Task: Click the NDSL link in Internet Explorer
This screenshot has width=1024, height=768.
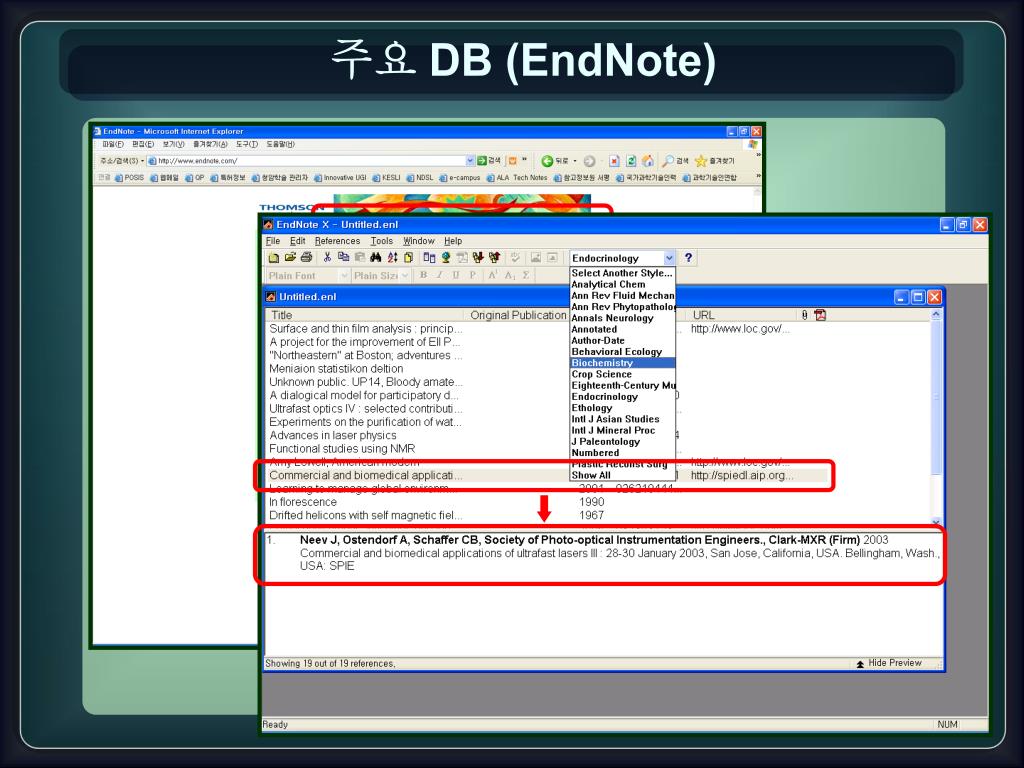Action: [419, 178]
